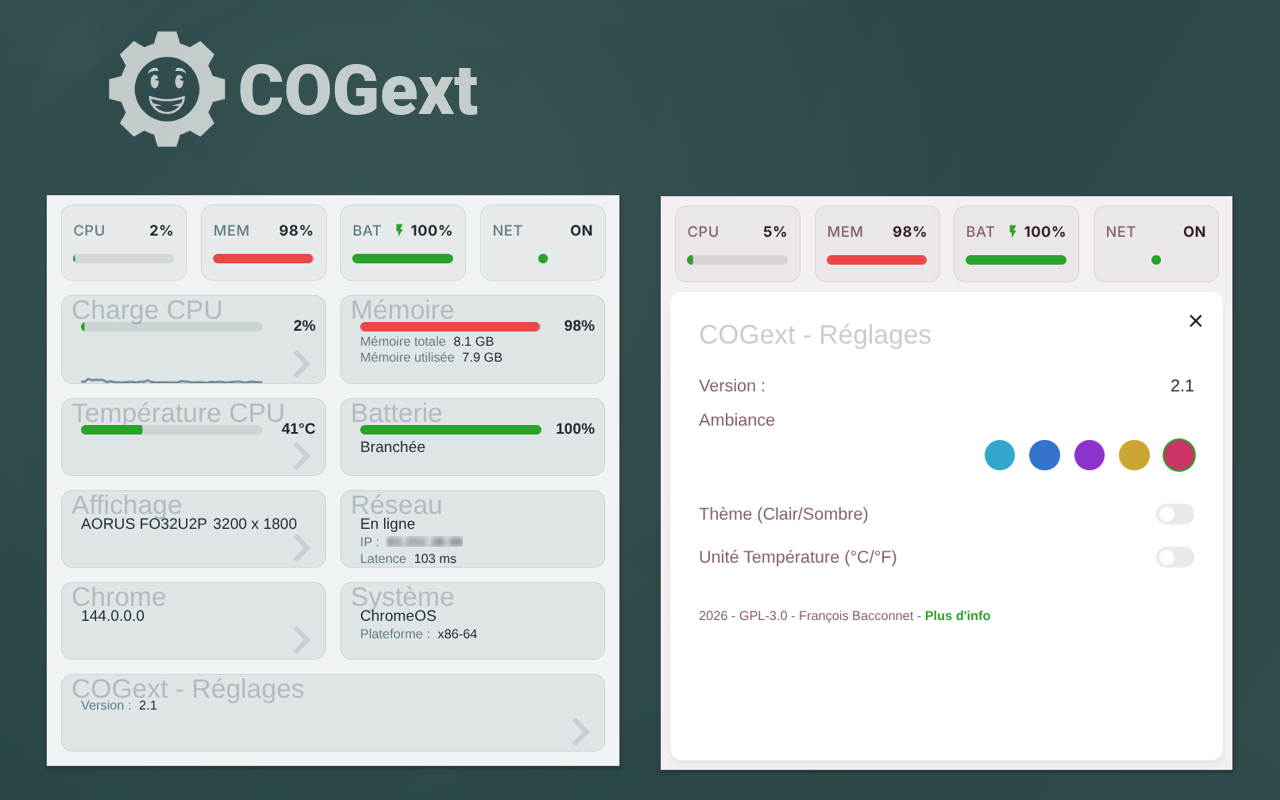Click the Charge CPU usage graph
The image size is (1280, 800).
171,380
